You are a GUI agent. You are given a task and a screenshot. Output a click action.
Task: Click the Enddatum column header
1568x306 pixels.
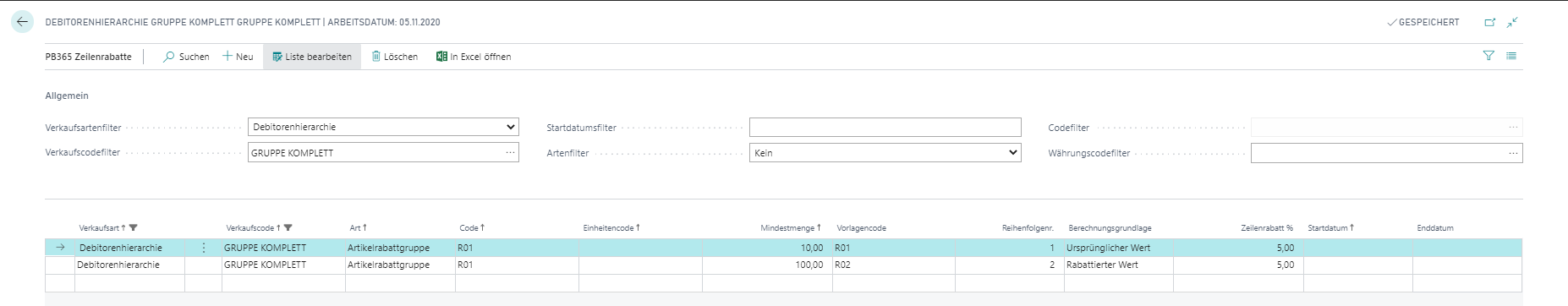pos(1435,228)
